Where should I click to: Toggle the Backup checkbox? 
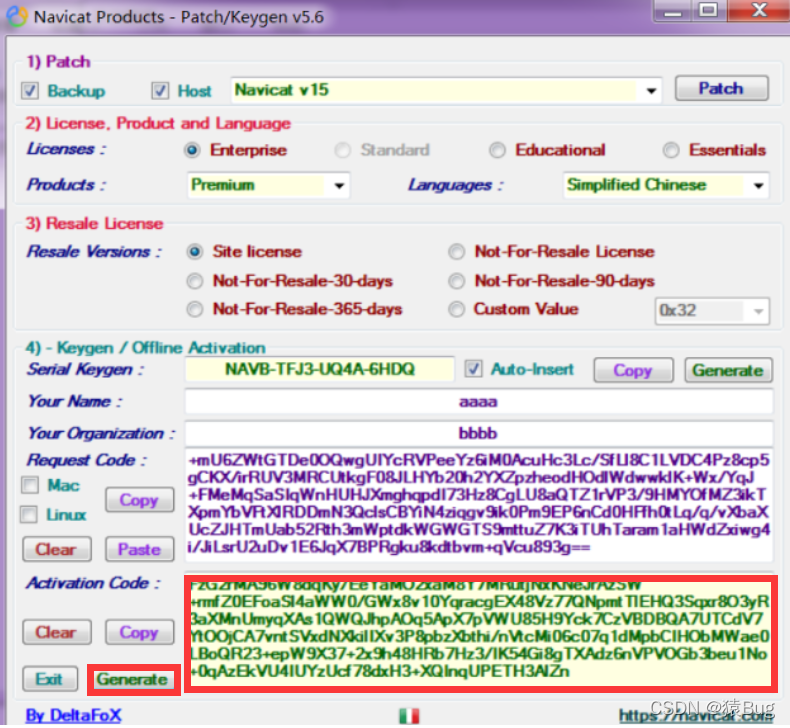tap(30, 91)
